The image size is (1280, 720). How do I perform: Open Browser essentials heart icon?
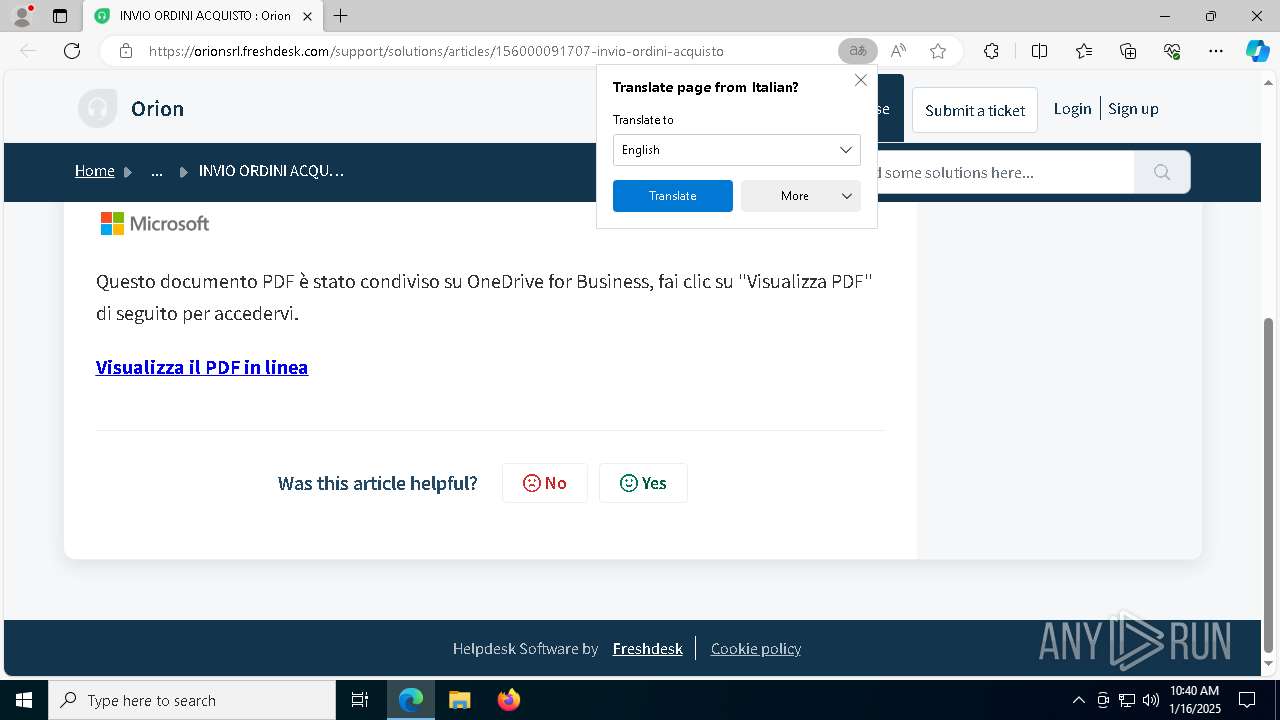pyautogui.click(x=1172, y=51)
